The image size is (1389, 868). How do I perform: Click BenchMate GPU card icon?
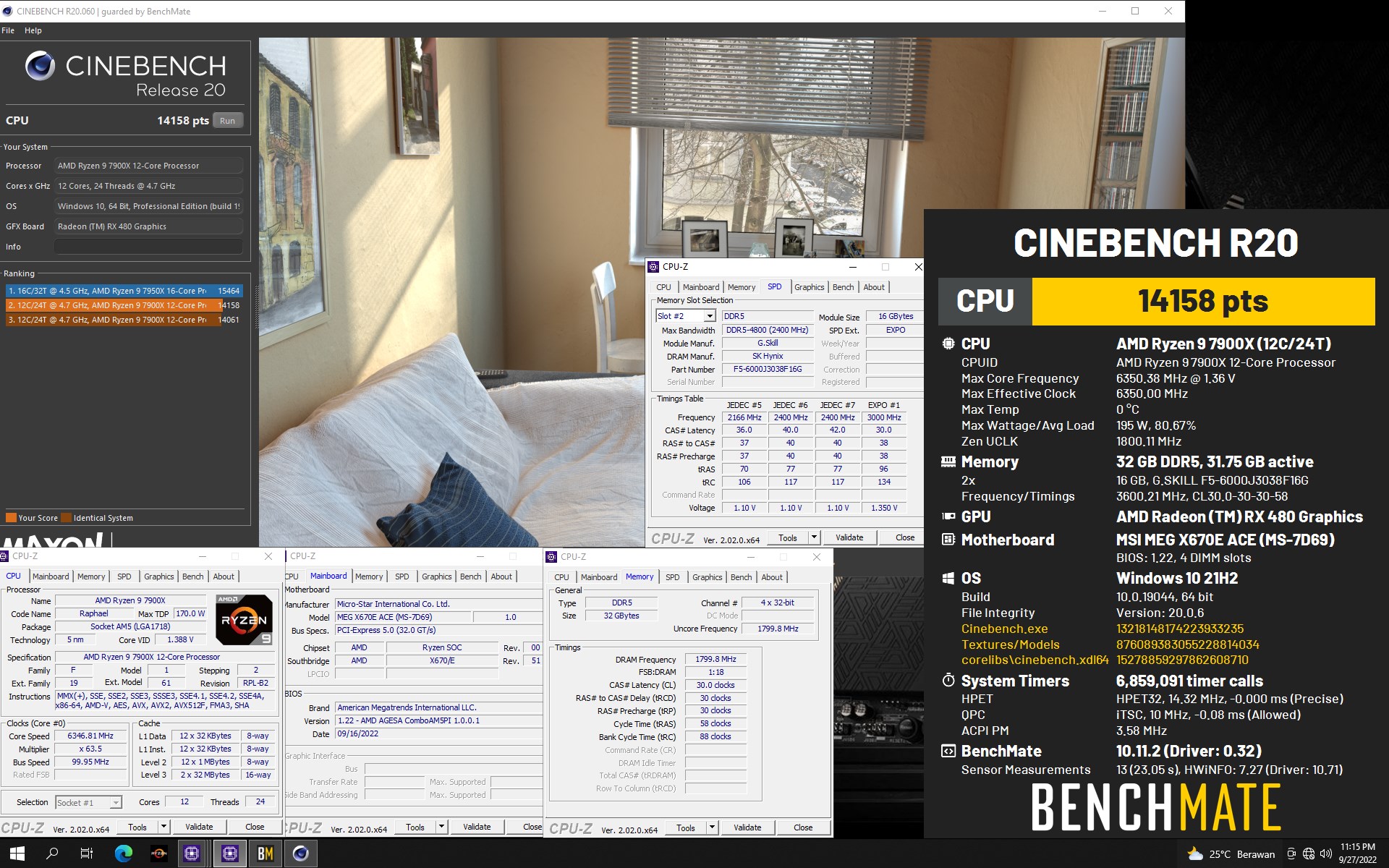948,516
